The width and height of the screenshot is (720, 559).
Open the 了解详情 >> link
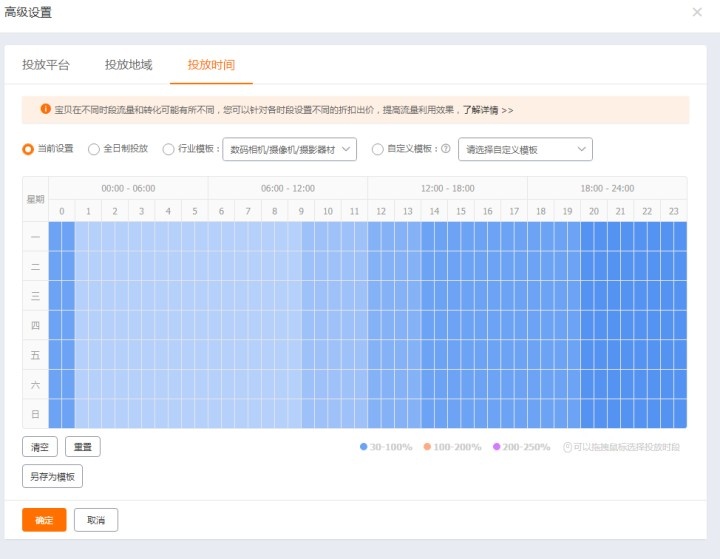pyautogui.click(x=488, y=110)
